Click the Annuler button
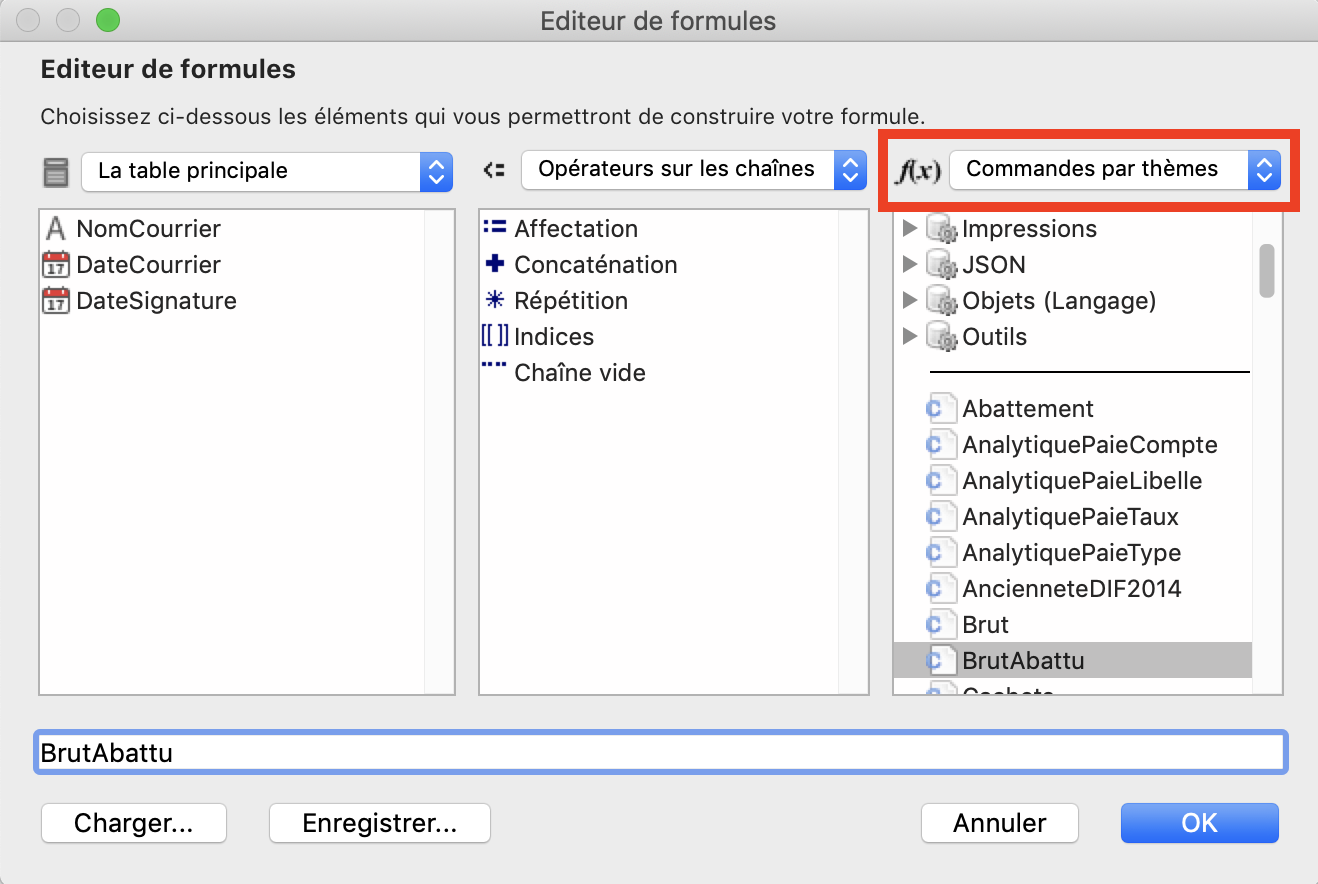1318x884 pixels. [x=1000, y=823]
